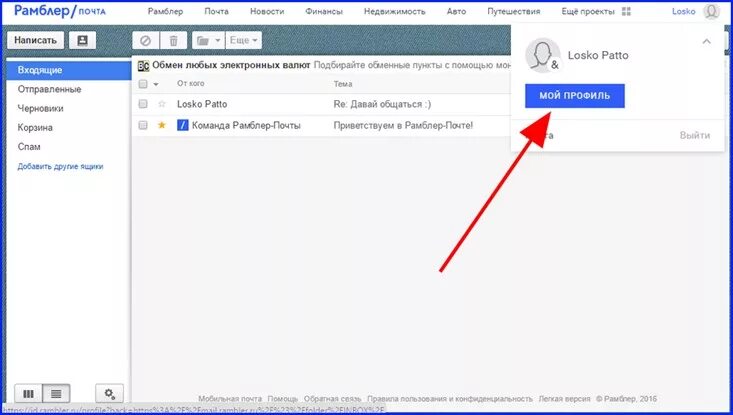Open the Путешествия top navigation item
The height and width of the screenshot is (415, 733).
tap(514, 11)
